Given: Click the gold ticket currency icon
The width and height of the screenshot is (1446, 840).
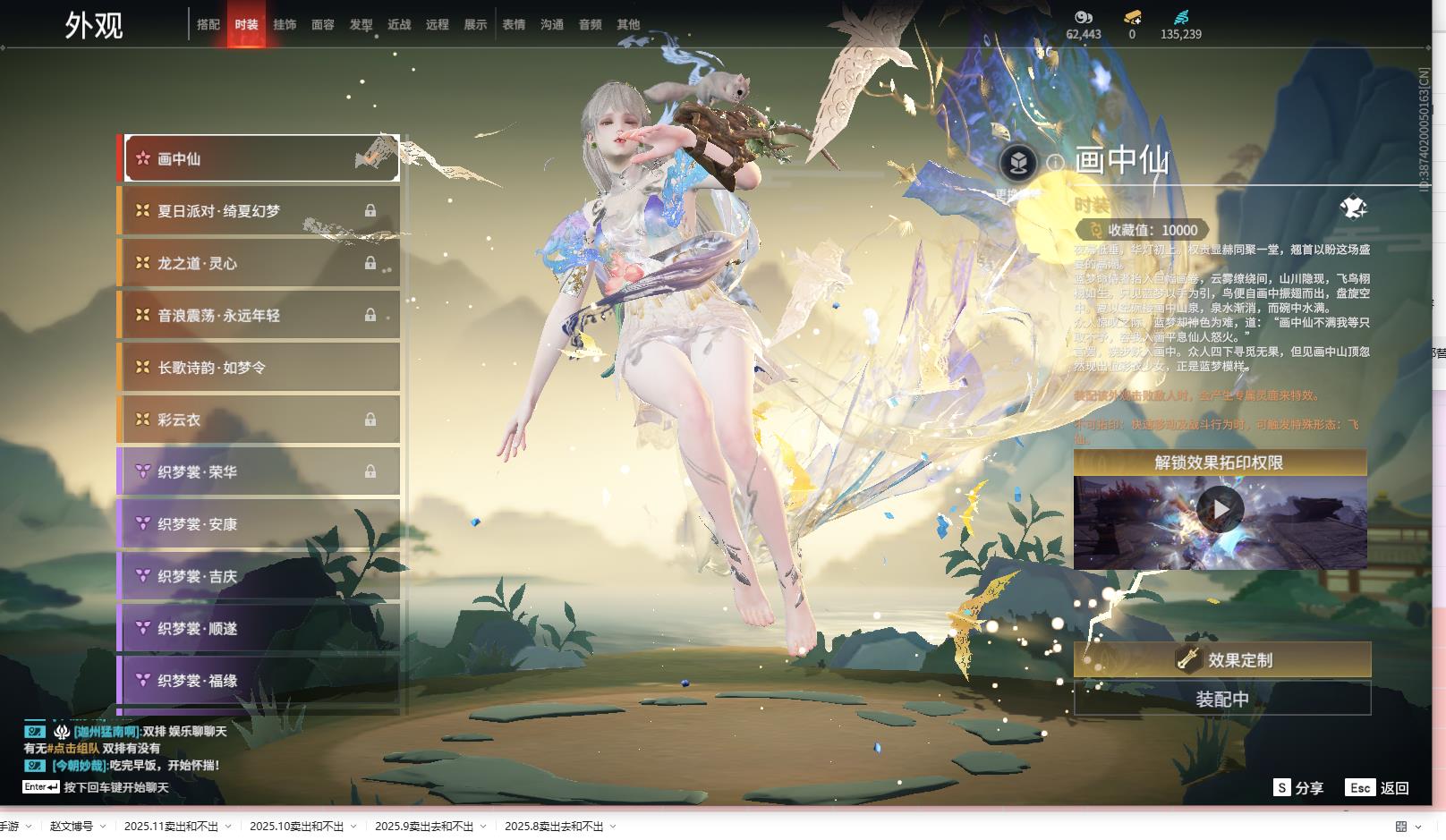Looking at the screenshot, I should click(1132, 17).
